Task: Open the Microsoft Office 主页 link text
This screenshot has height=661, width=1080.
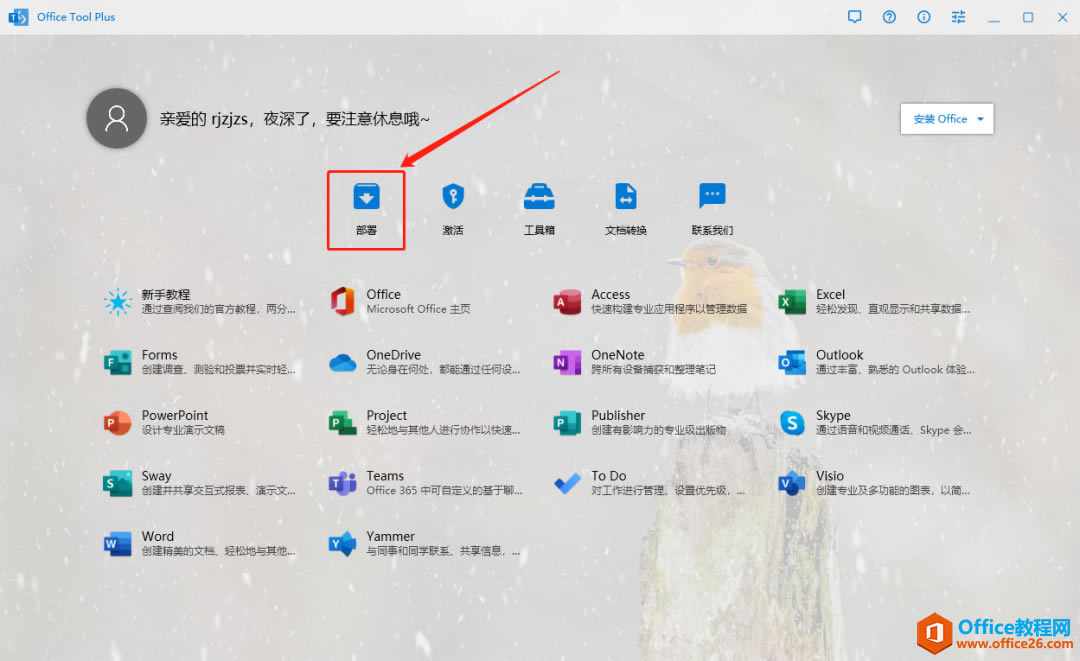Action: coord(419,309)
